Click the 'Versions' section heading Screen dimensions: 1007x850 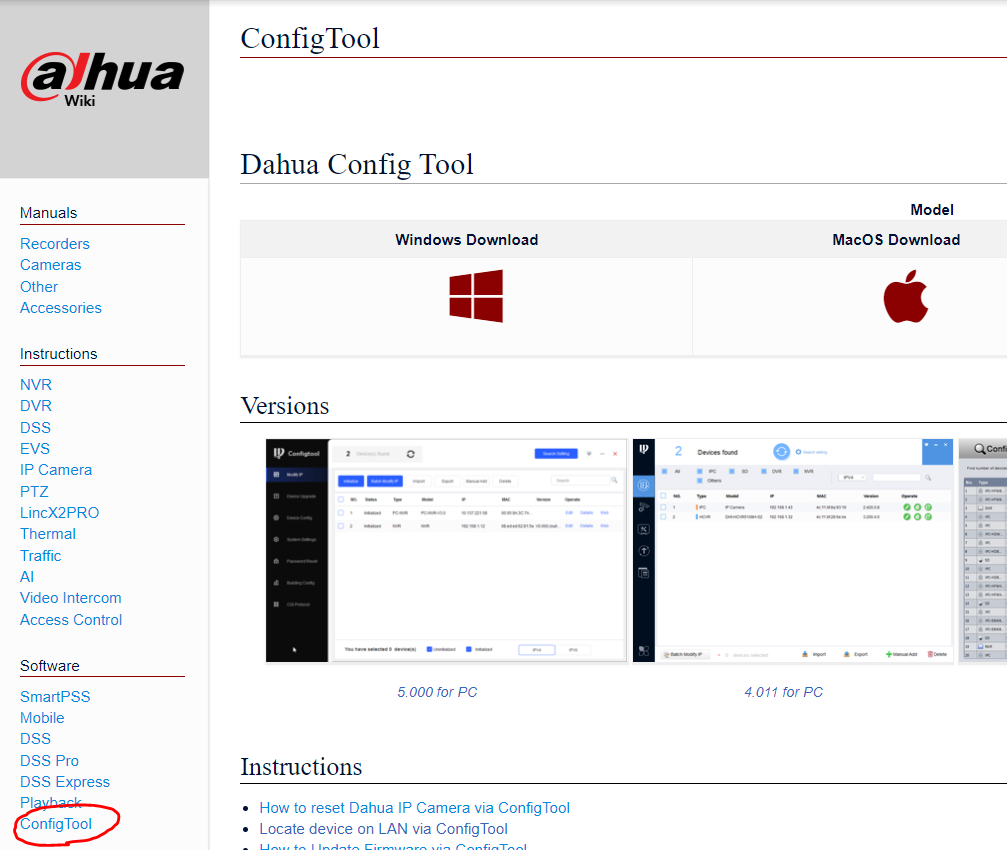point(285,406)
